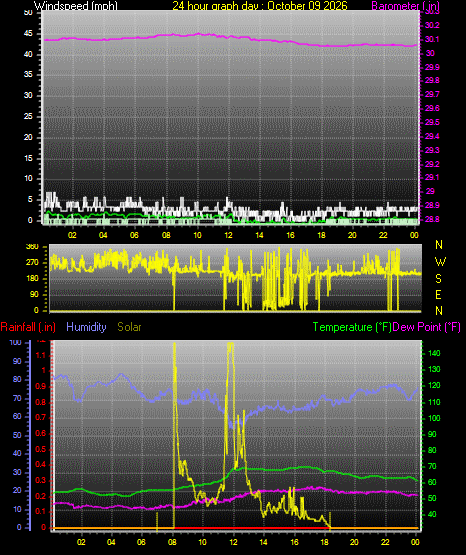This screenshot has width=466, height=555.
Task: Click hour 12 below the windspeed graph
Action: click(x=228, y=235)
